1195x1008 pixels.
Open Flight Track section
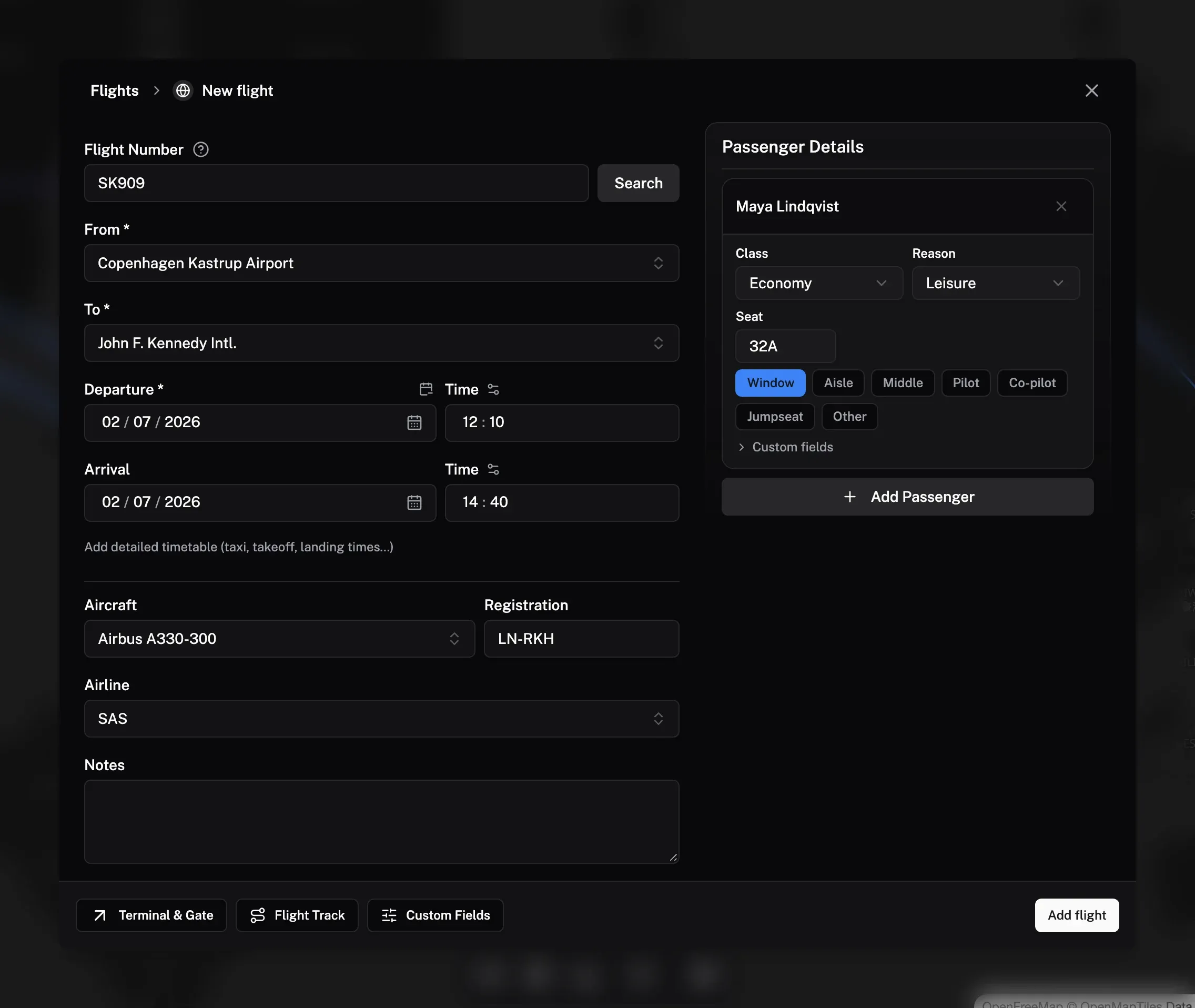[297, 915]
